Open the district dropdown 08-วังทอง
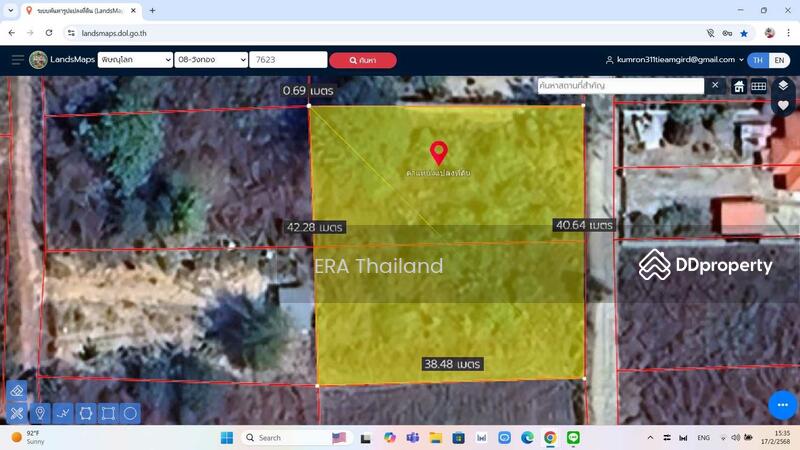This screenshot has width=800, height=450. pyautogui.click(x=211, y=60)
